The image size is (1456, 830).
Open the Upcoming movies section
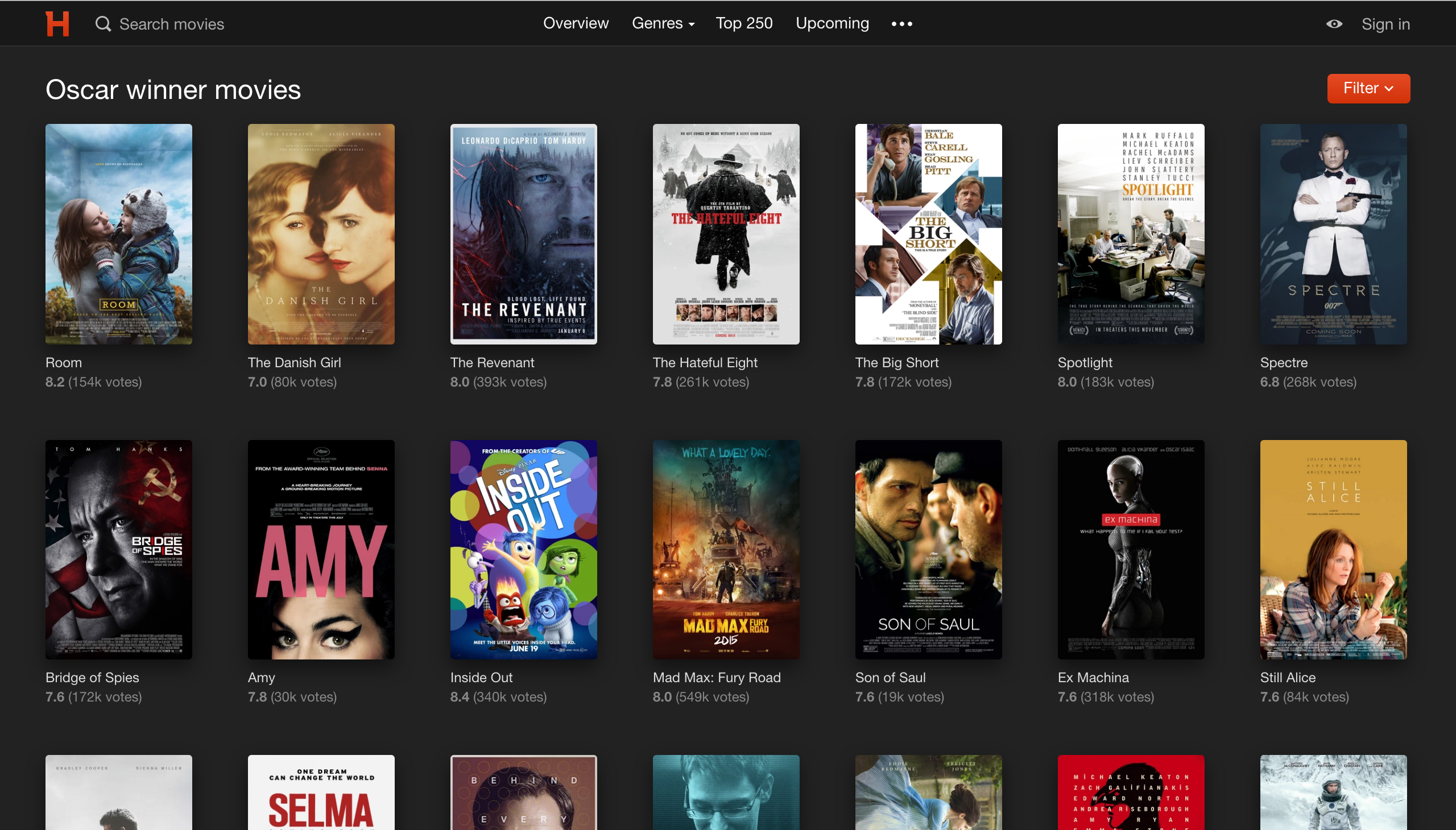pos(832,23)
